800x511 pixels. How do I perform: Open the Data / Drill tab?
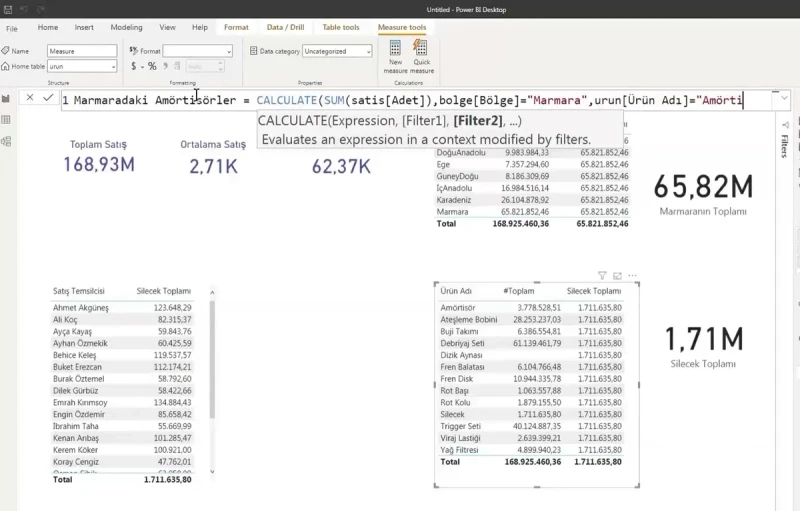click(285, 28)
